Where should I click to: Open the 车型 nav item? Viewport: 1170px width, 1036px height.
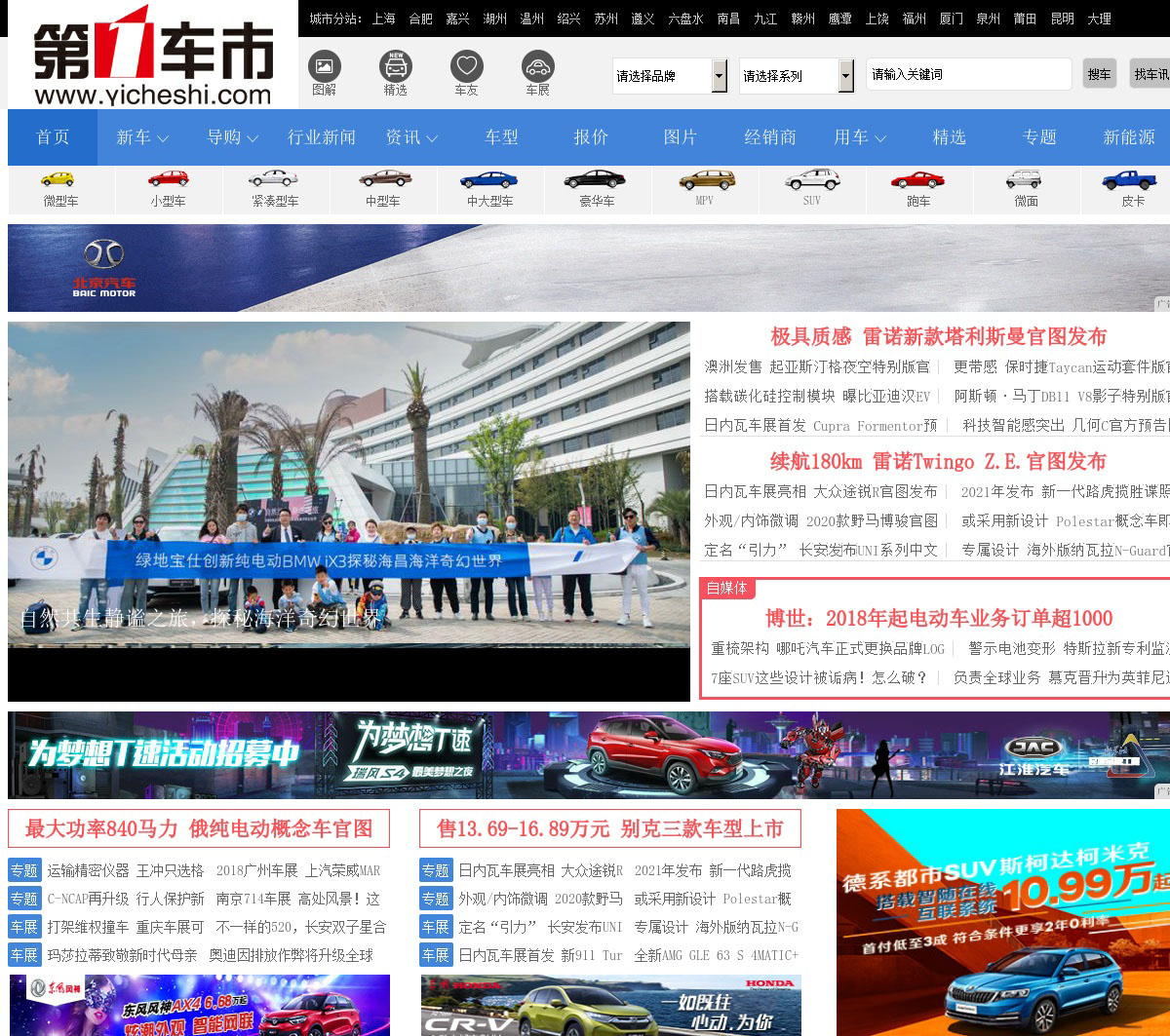click(x=501, y=137)
